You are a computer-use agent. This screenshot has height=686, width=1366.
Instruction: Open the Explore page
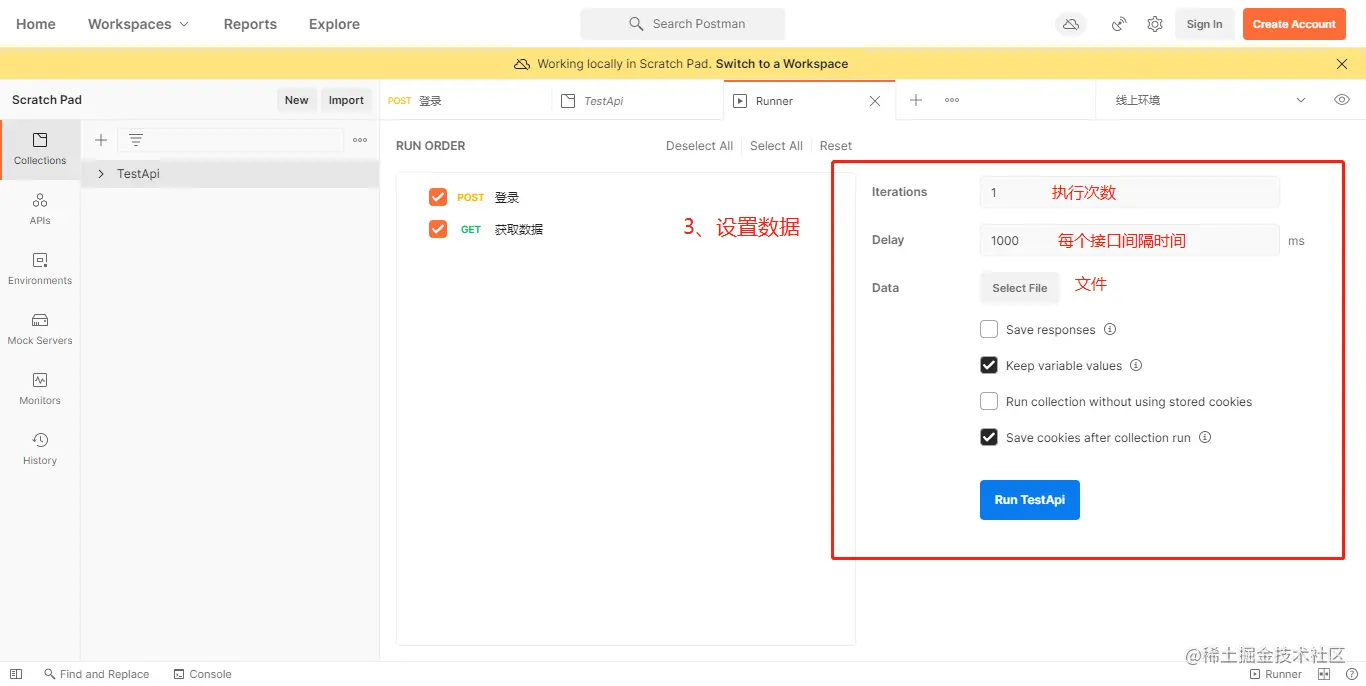[334, 24]
